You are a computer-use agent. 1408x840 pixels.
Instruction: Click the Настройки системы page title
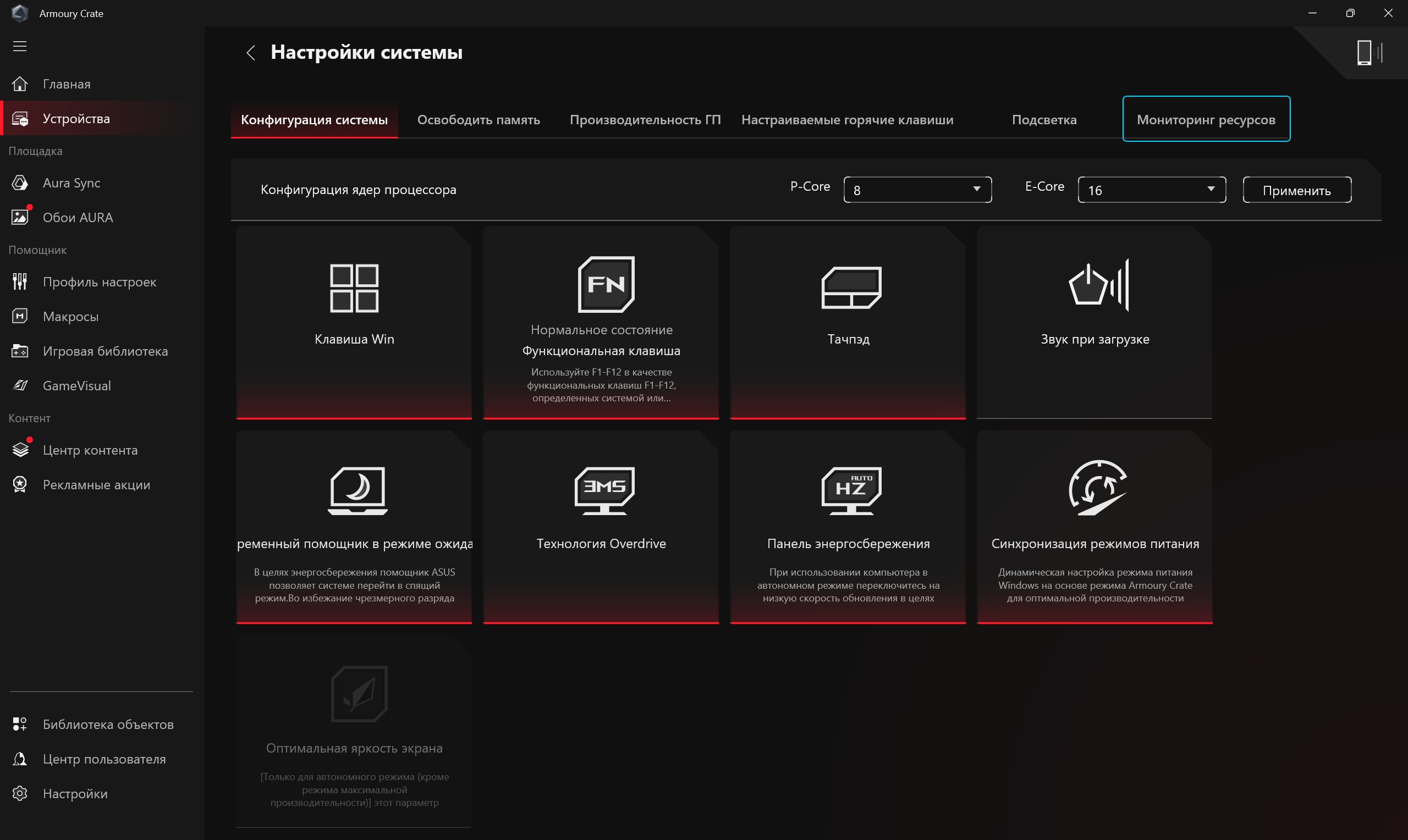[366, 52]
